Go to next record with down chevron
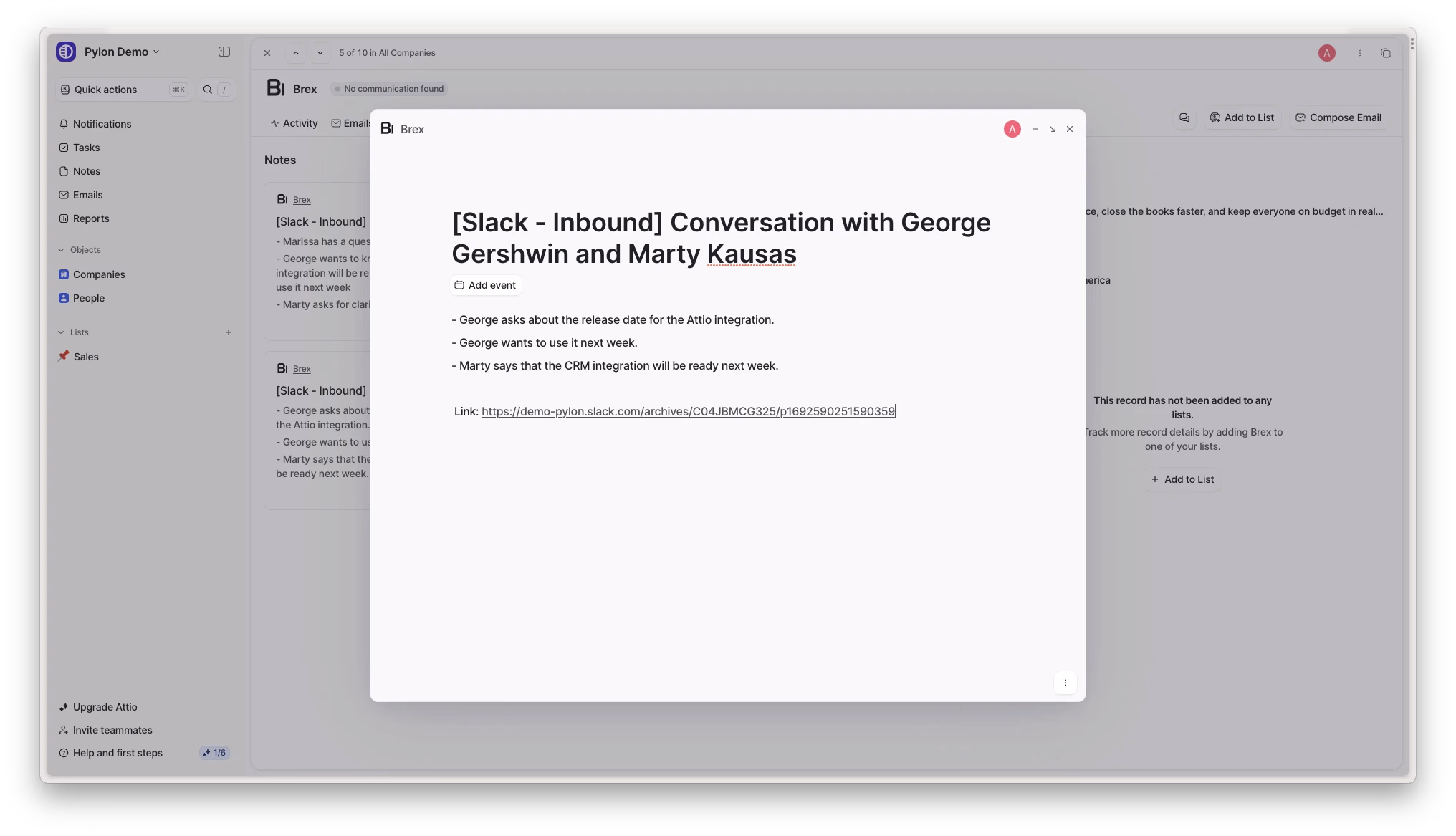The height and width of the screenshot is (836, 1456). pos(320,53)
